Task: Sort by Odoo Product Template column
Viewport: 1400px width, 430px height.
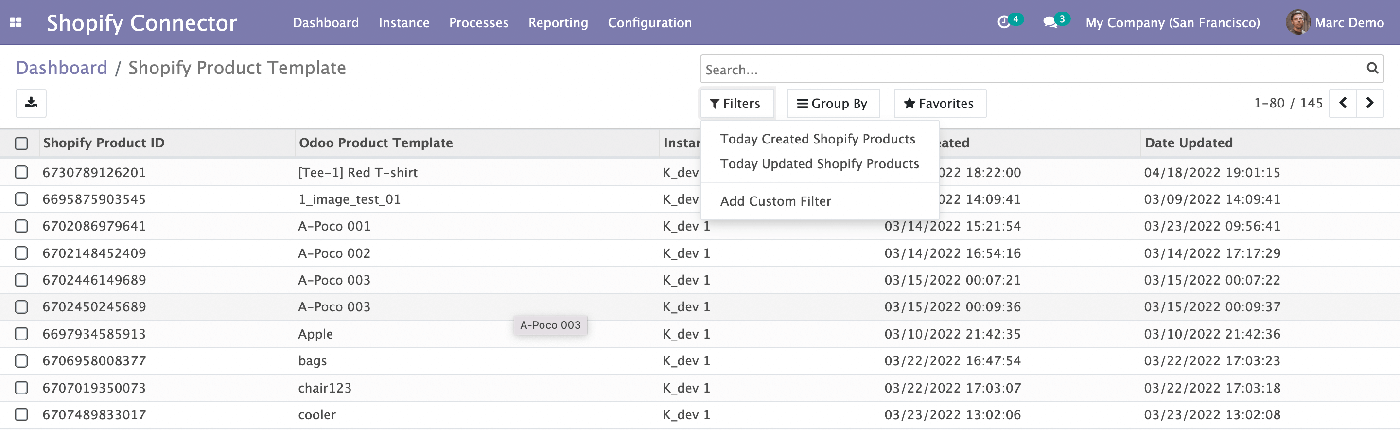Action: [376, 143]
